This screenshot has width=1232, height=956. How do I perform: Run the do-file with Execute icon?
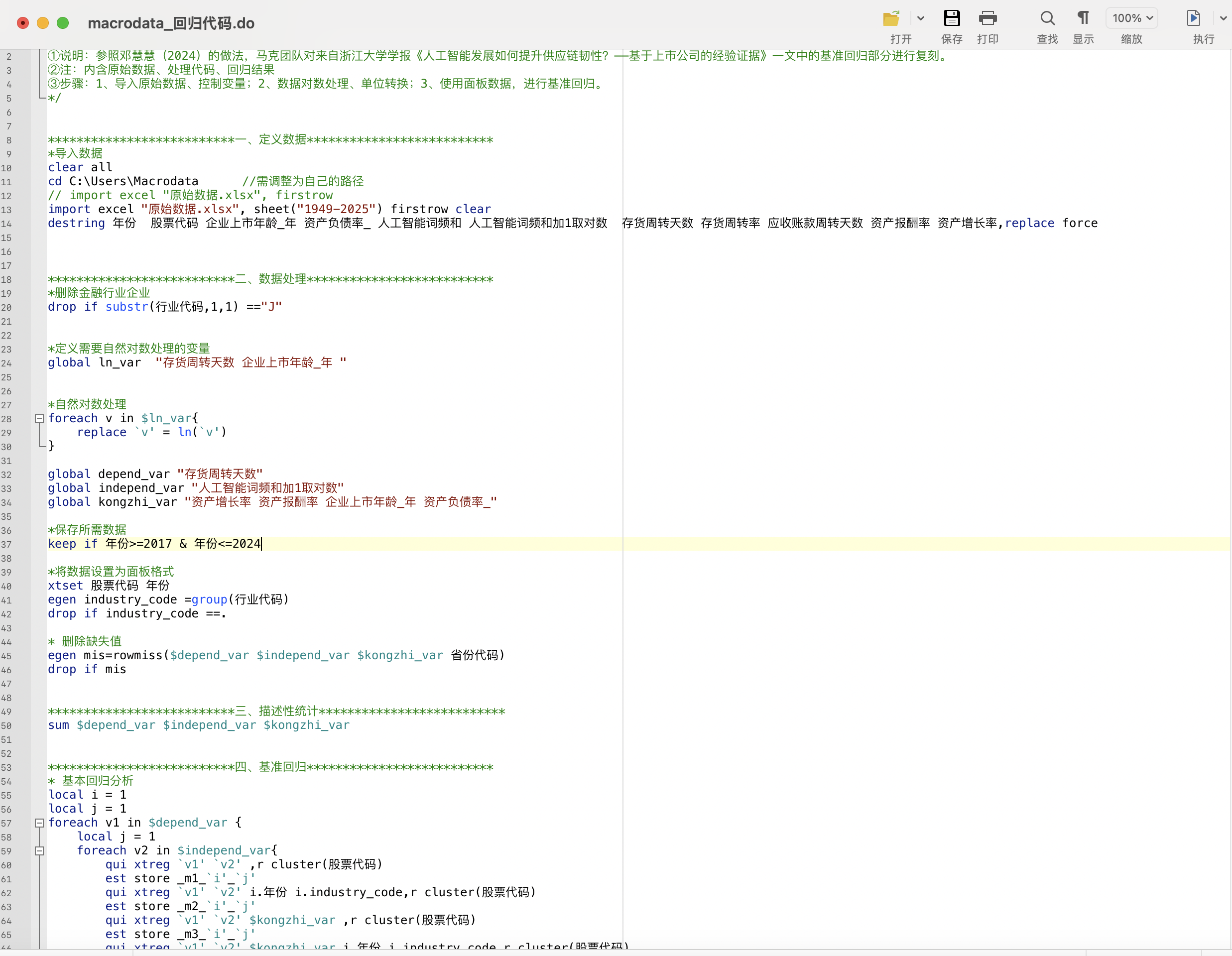point(1193,18)
